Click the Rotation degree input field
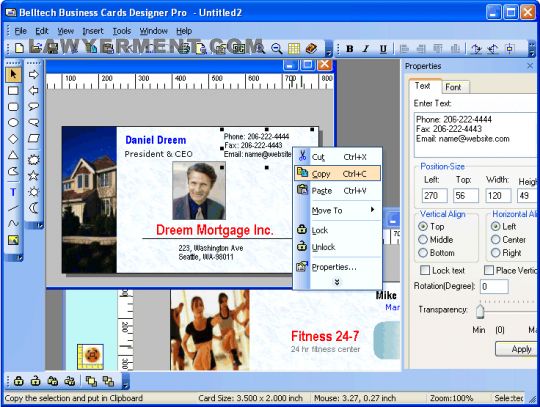 (x=494, y=286)
